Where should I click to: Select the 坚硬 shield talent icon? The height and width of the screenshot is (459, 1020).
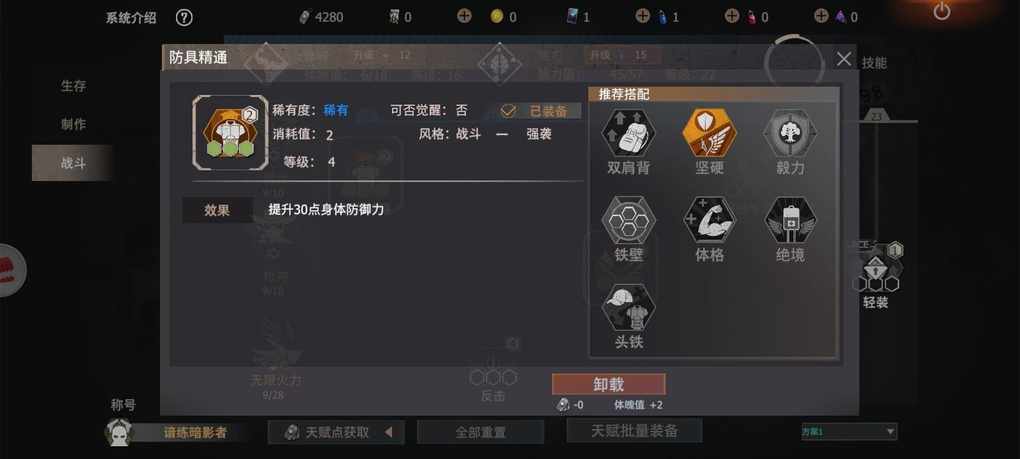pyautogui.click(x=709, y=133)
